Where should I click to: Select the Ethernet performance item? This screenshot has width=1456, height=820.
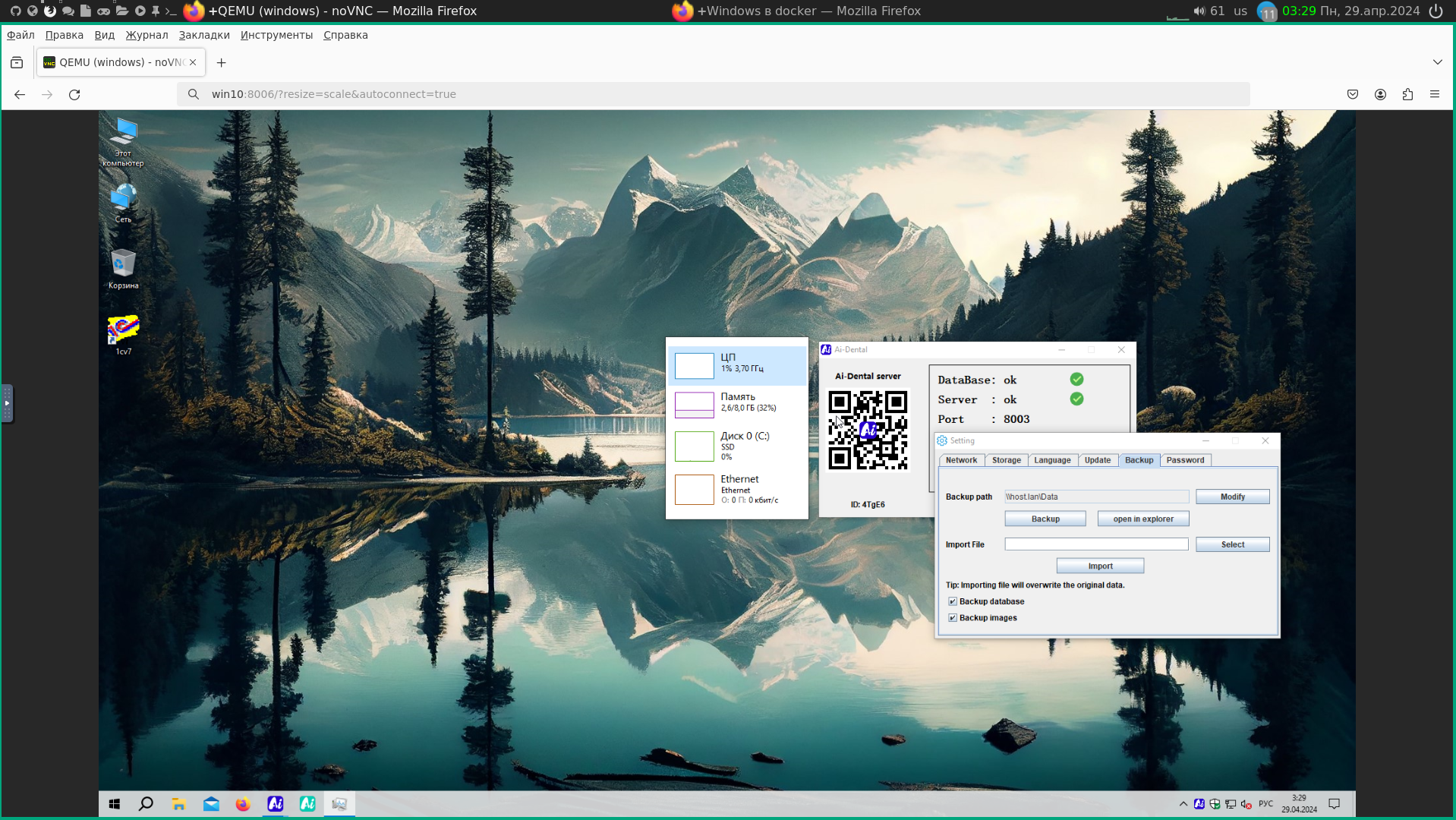point(737,489)
